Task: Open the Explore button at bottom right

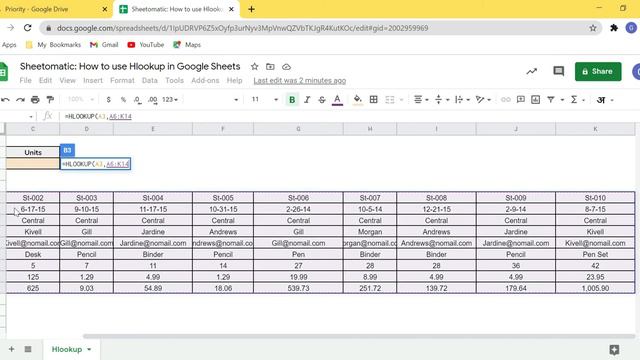Action: point(614,349)
